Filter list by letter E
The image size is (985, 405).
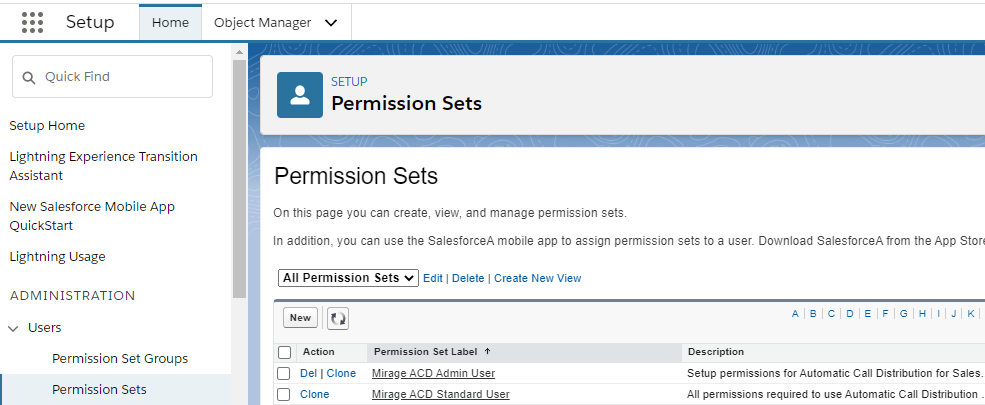pos(868,313)
